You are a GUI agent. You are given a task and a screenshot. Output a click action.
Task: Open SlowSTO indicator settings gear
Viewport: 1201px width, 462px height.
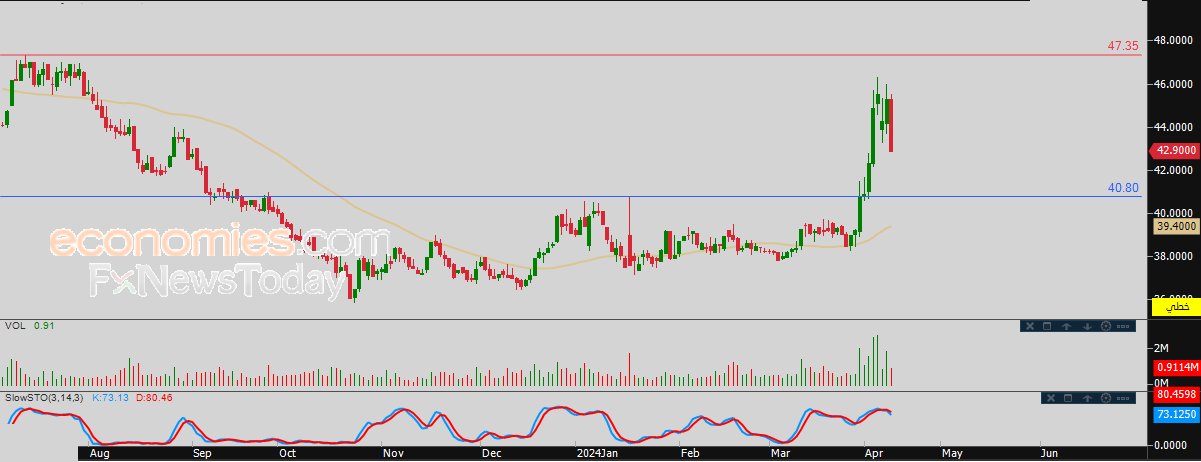click(1106, 398)
